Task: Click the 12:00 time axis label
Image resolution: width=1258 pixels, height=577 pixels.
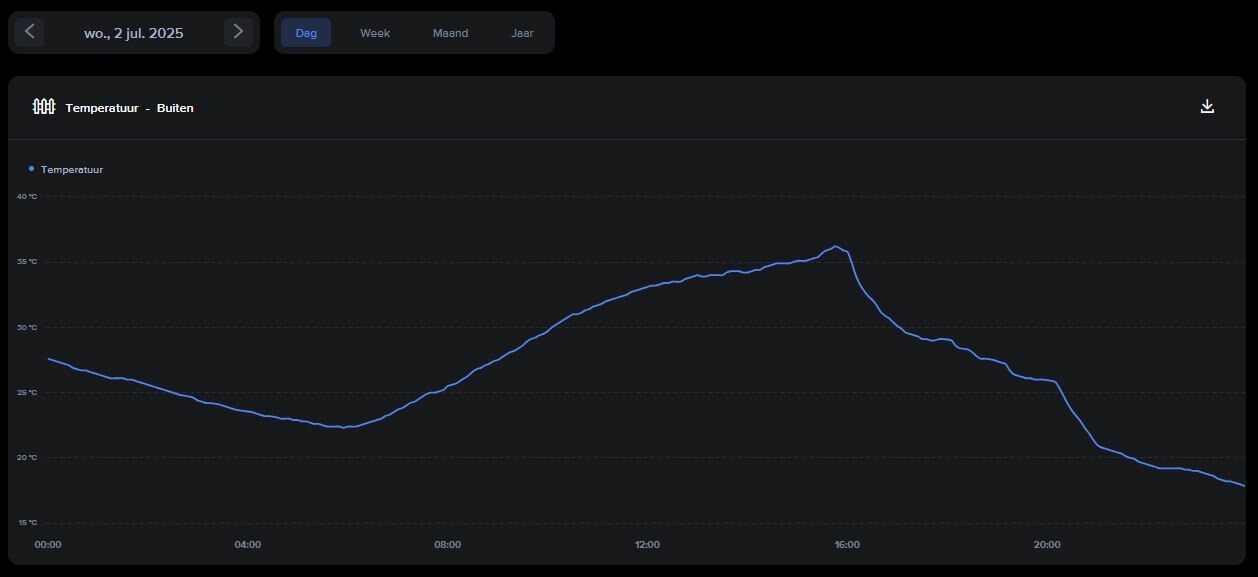Action: (647, 545)
